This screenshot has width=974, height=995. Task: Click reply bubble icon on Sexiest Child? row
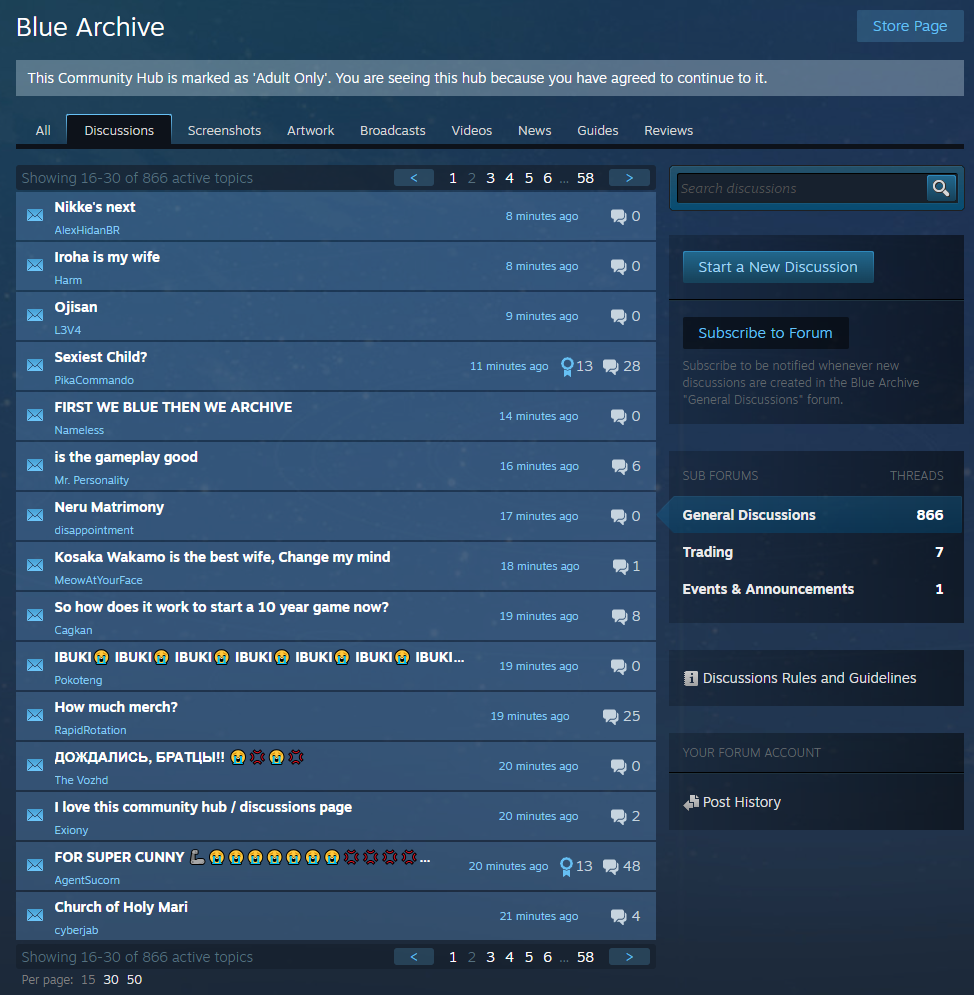click(x=610, y=366)
